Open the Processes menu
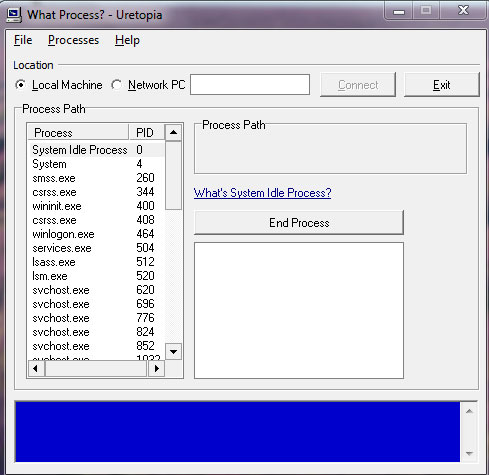 [73, 40]
